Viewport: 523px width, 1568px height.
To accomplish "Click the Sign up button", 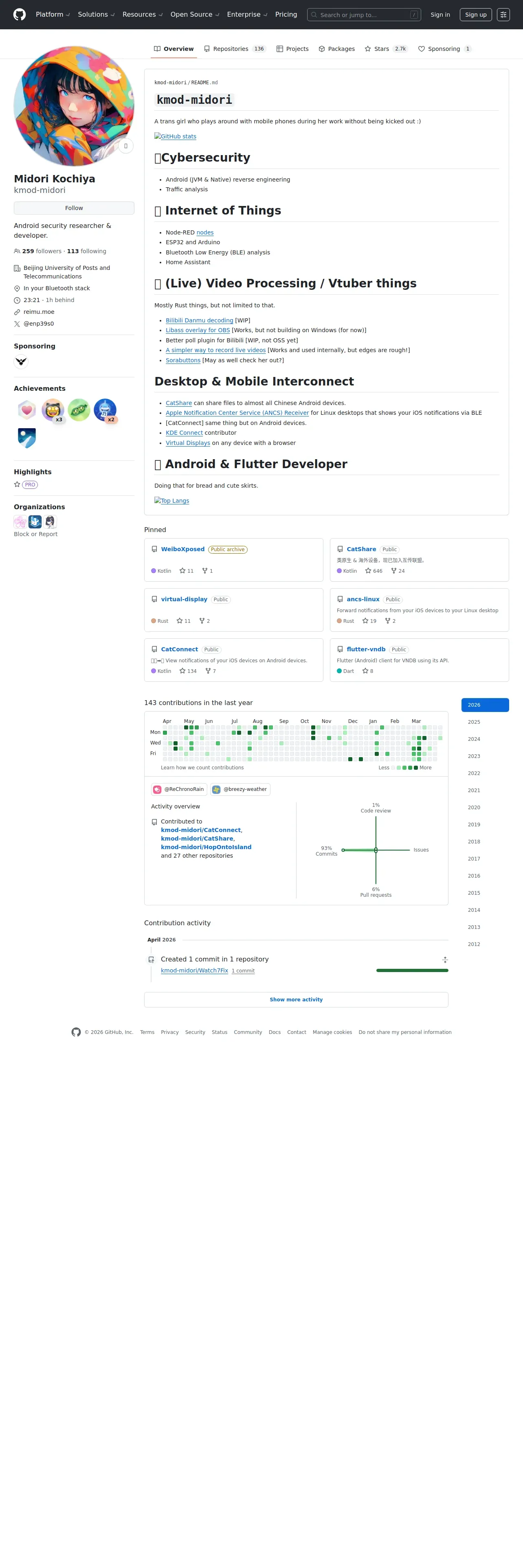I will tap(475, 15).
